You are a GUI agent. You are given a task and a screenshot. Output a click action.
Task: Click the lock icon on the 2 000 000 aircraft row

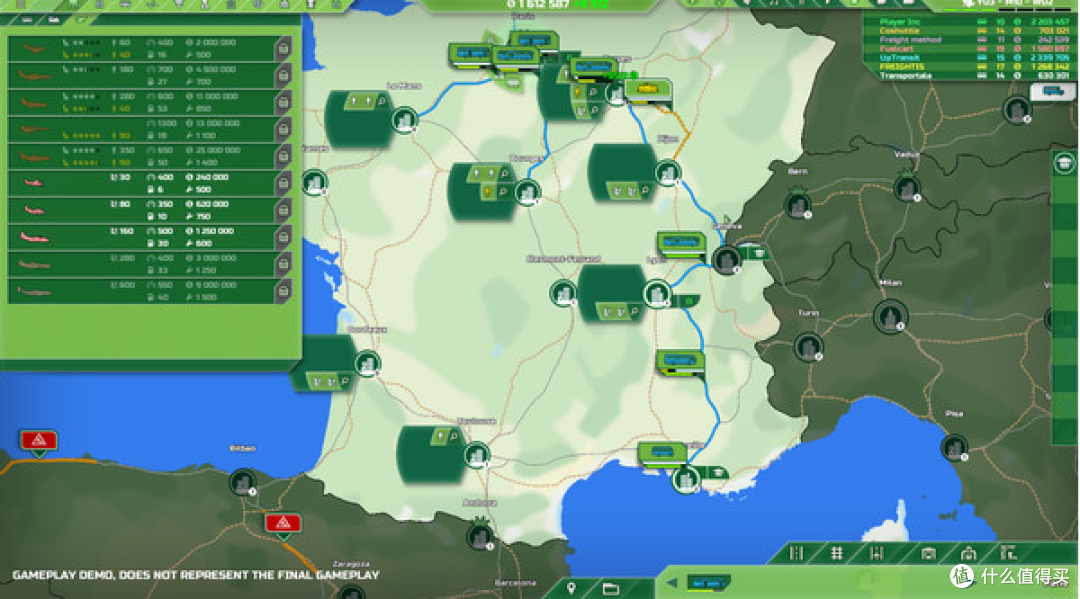tap(283, 50)
